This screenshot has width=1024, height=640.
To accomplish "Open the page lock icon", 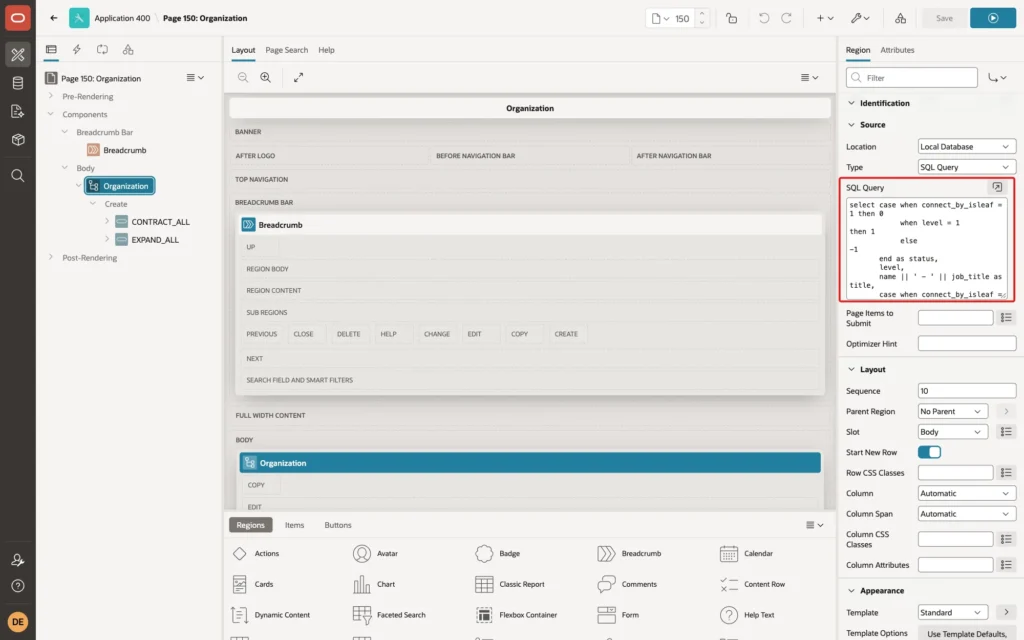I will coord(731,18).
